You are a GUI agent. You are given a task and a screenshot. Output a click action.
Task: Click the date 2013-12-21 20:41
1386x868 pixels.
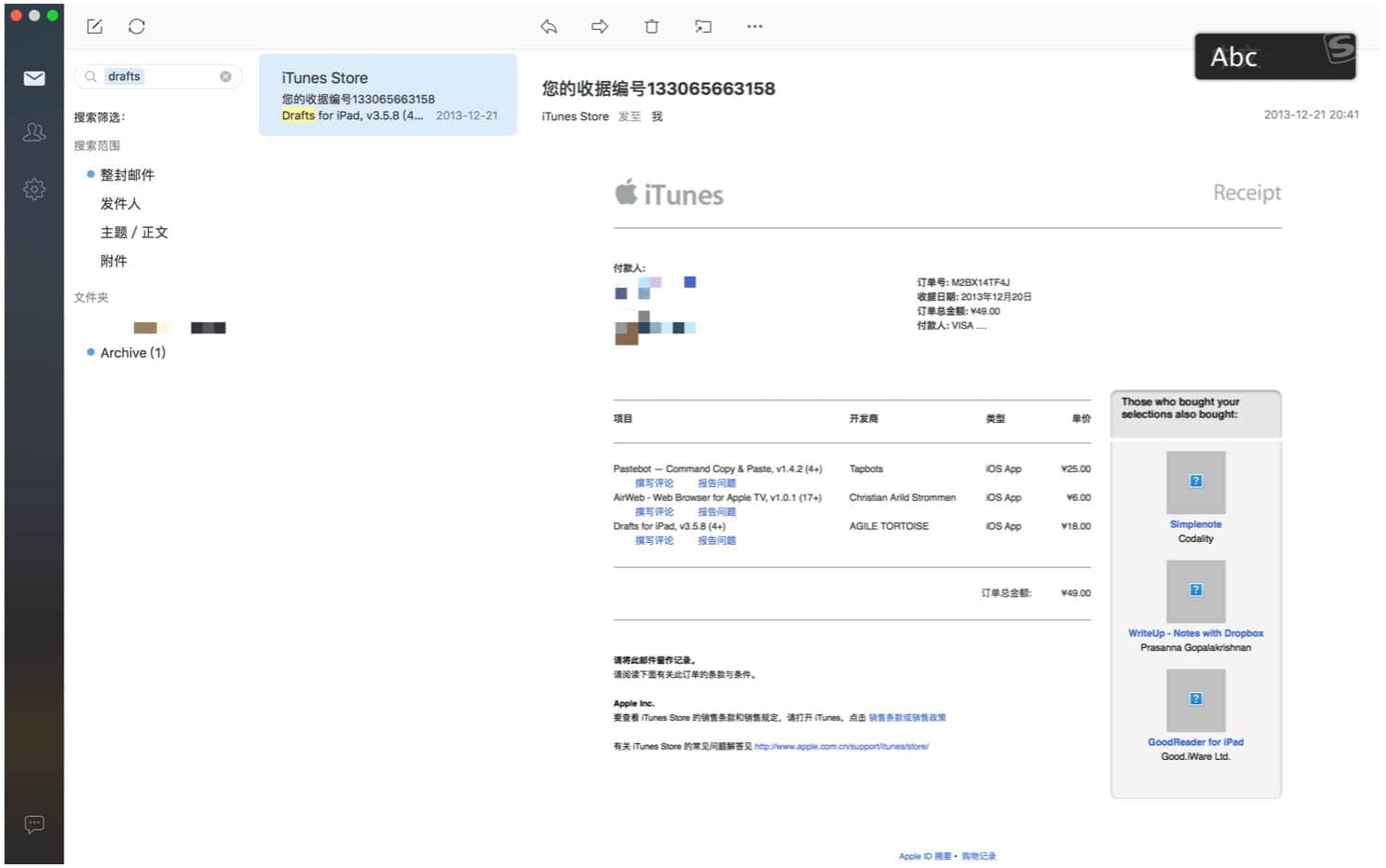[x=1311, y=115]
